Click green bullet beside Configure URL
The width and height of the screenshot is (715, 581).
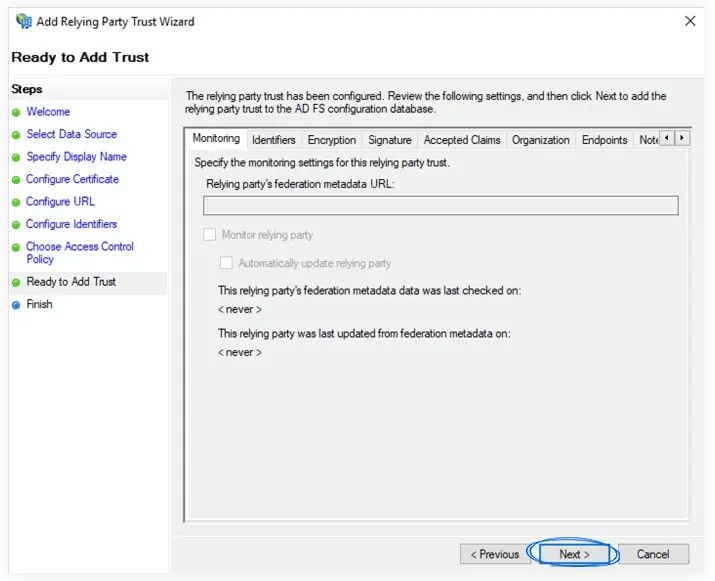click(16, 202)
